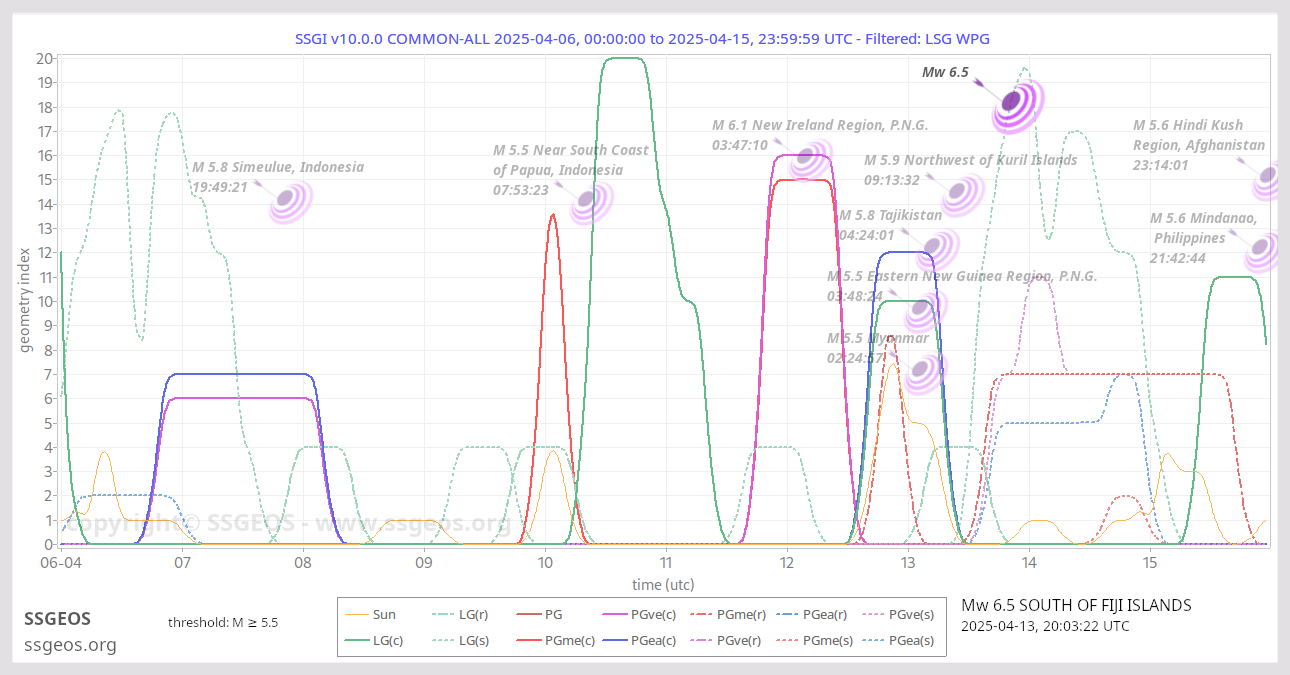
Task: Click the 'threshold: M ≥ 5.5' text
Action: click(x=223, y=622)
